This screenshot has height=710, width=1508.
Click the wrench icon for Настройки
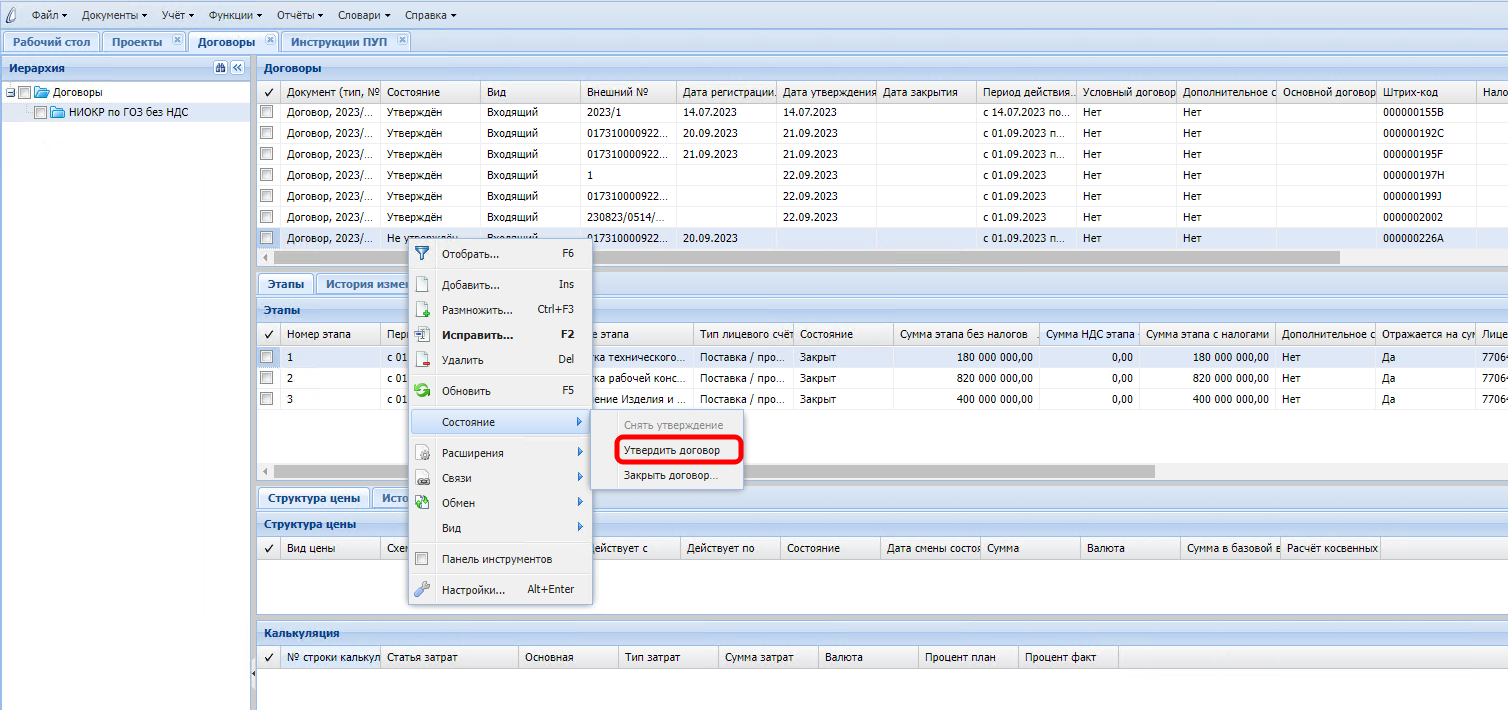[422, 590]
